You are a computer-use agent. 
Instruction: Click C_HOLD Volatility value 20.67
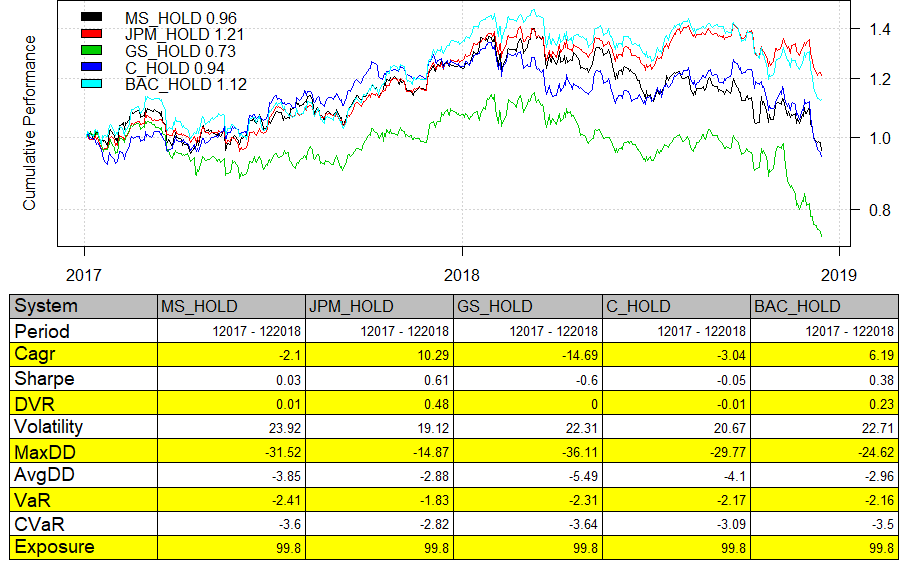pos(730,428)
